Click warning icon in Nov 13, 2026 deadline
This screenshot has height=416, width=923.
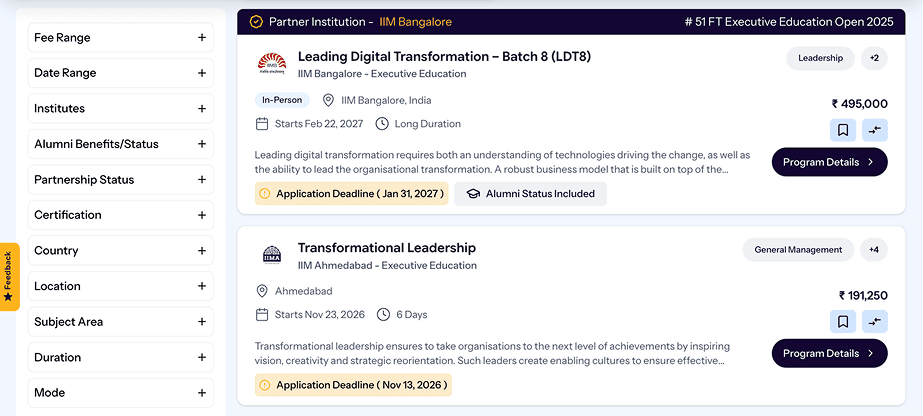tap(264, 385)
